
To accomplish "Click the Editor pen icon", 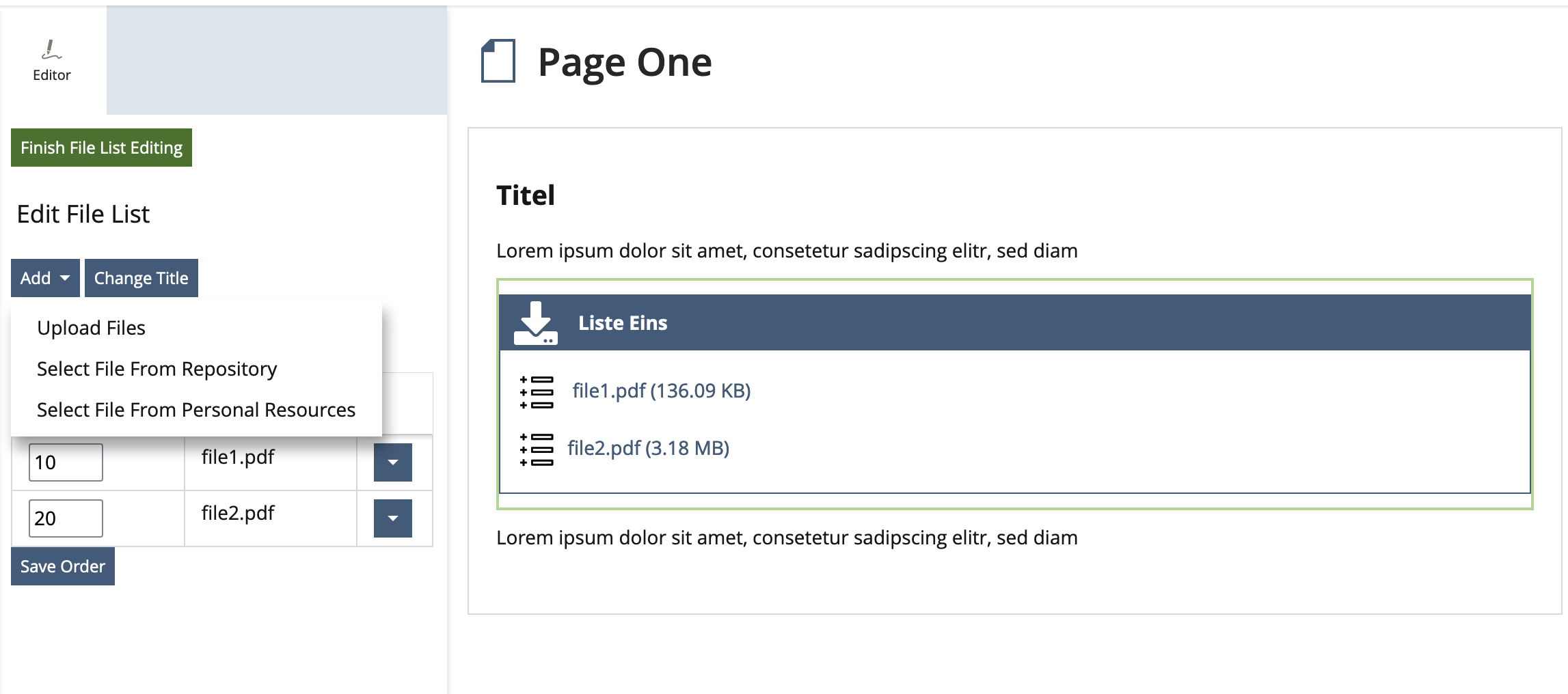I will pyautogui.click(x=51, y=50).
